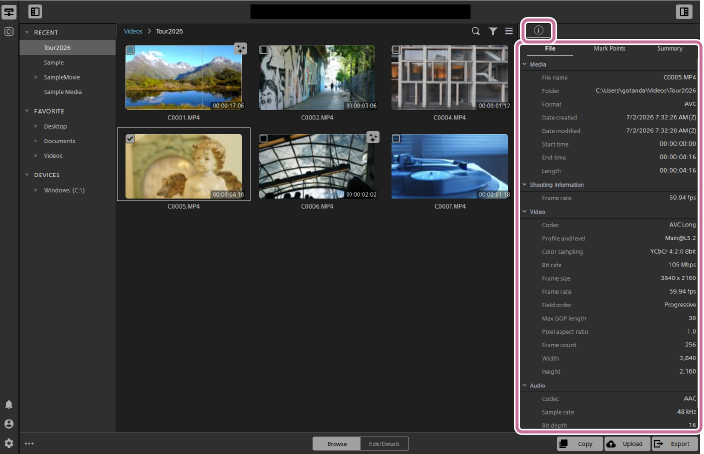
Task: Open notifications bell icon
Action: click(x=9, y=405)
